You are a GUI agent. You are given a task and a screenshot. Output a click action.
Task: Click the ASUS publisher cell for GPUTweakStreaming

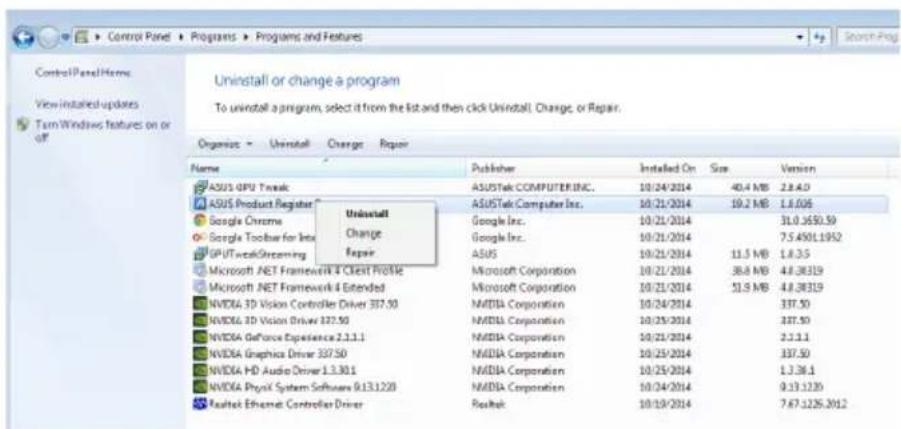(484, 254)
